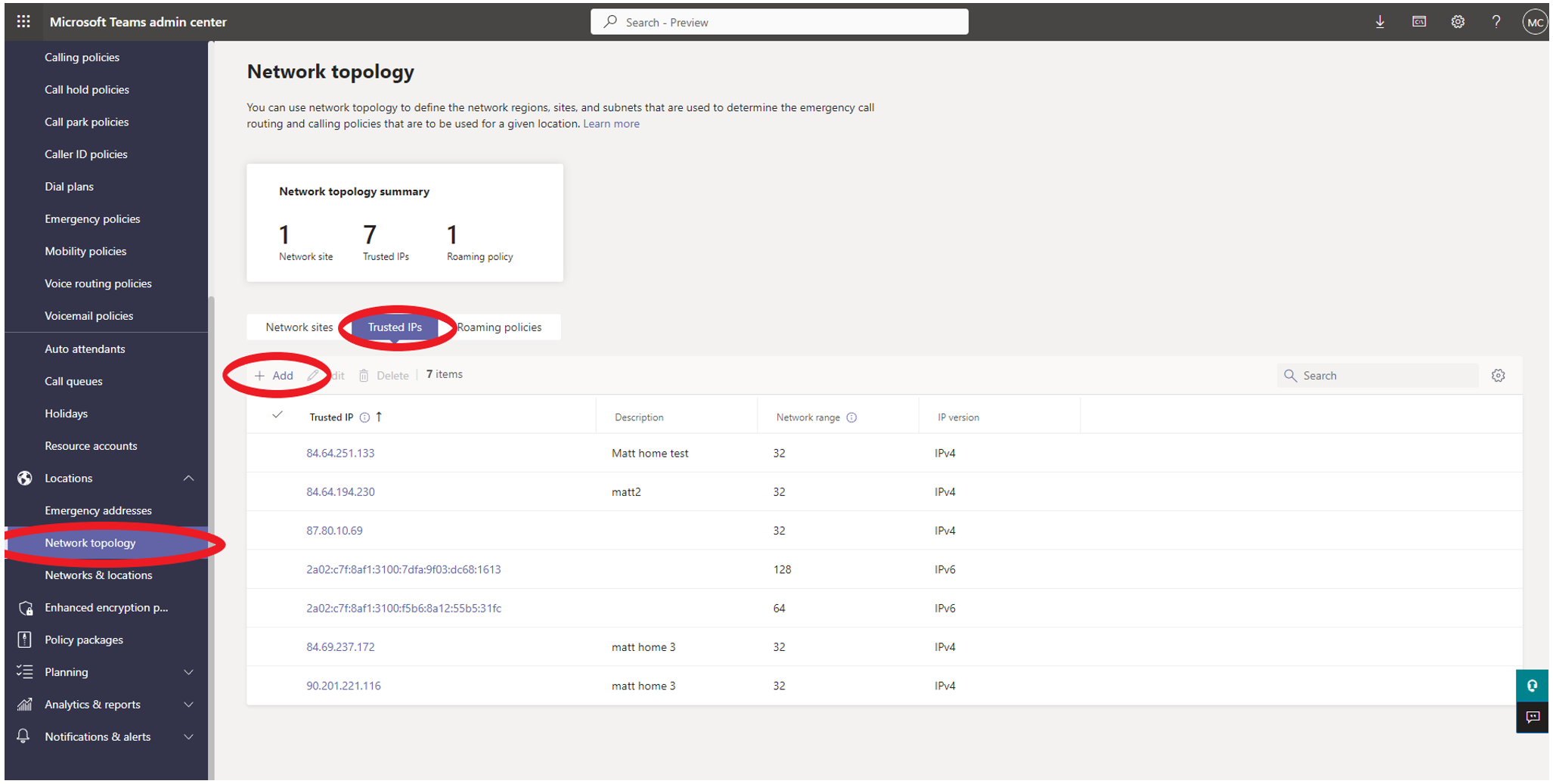Open the MC account profile avatar
The height and width of the screenshot is (784, 1553).
click(x=1534, y=23)
